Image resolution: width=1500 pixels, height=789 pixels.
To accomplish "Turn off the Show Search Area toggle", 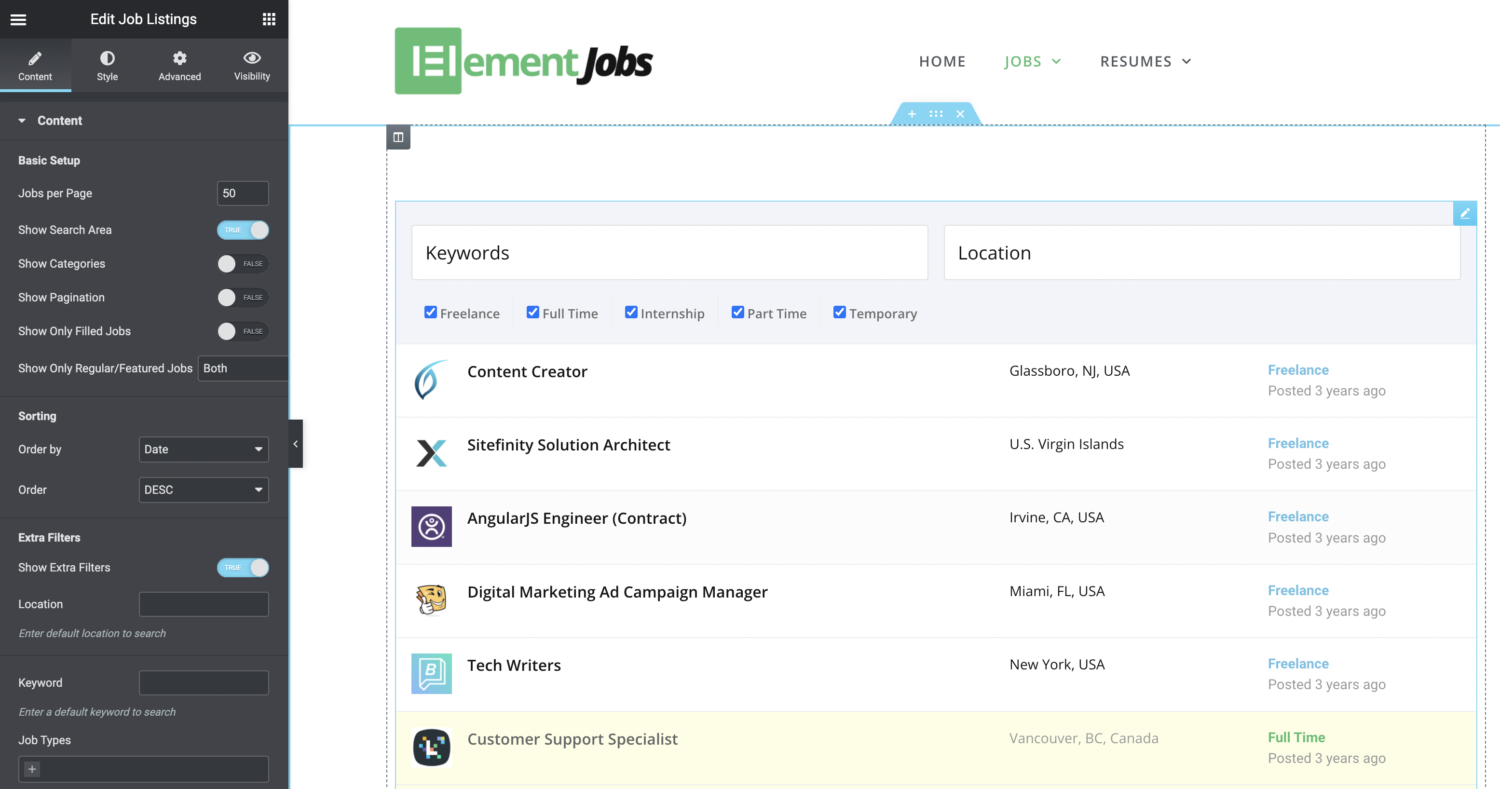I will [242, 230].
